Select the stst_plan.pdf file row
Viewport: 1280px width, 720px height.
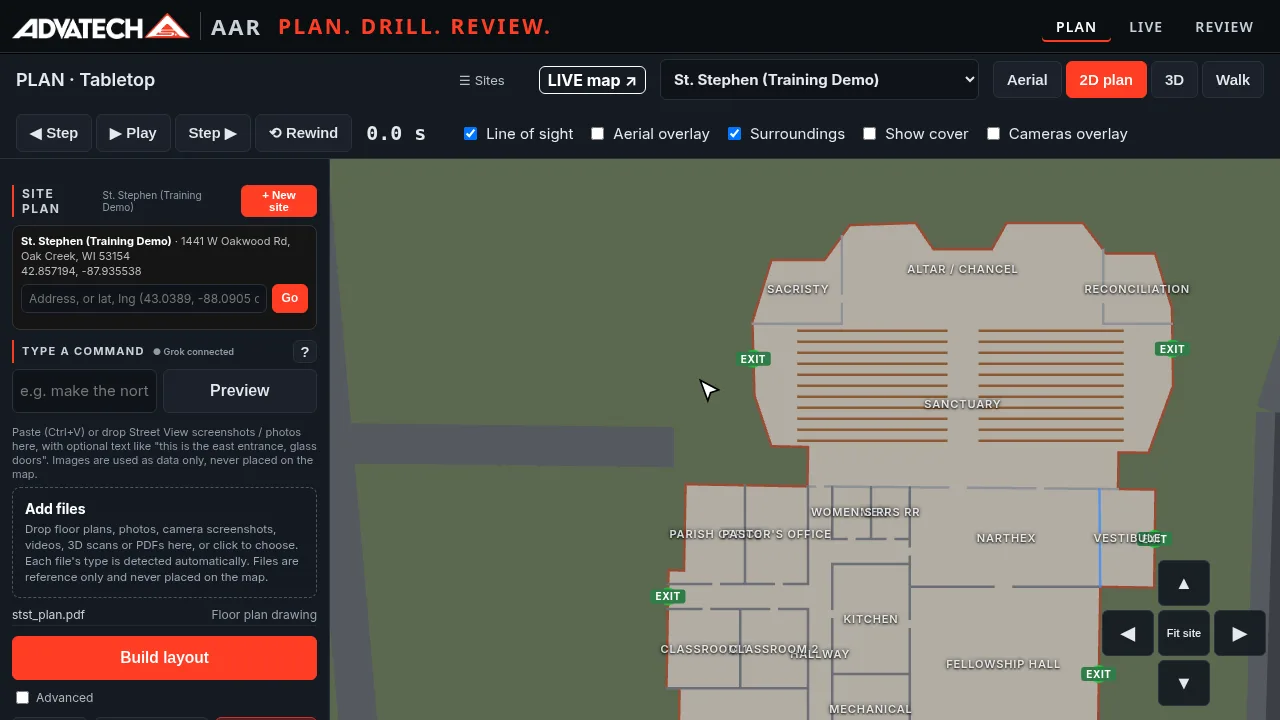click(x=164, y=615)
